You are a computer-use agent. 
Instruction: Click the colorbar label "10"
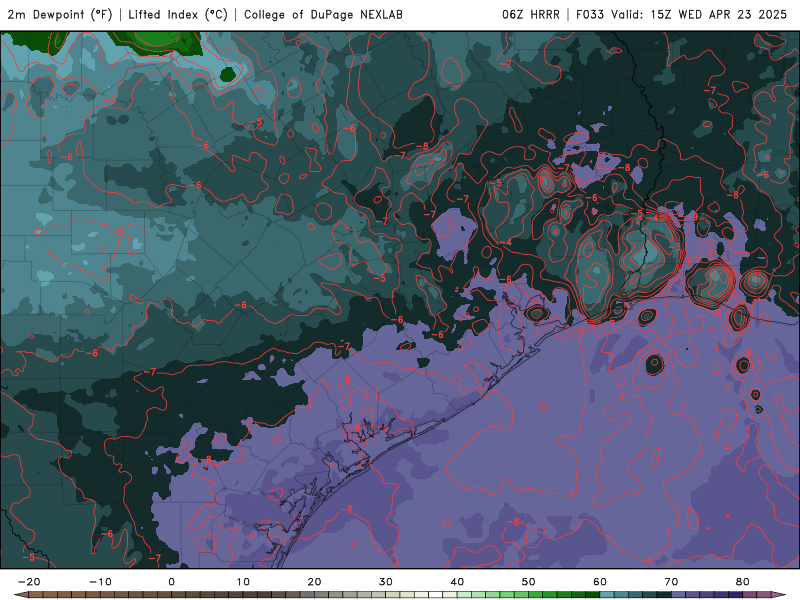[x=243, y=582]
